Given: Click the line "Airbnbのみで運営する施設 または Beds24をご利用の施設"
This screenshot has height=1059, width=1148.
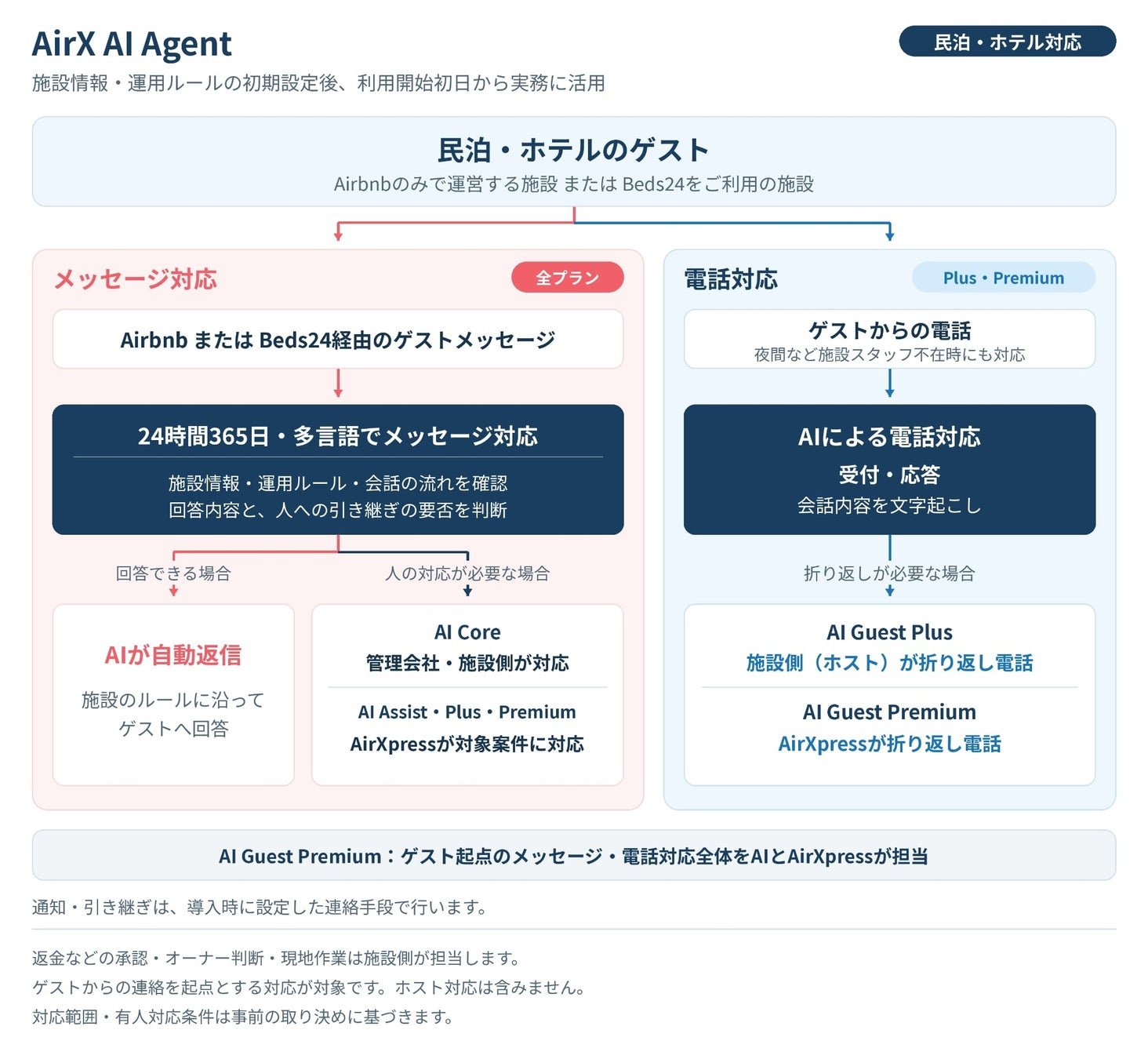Looking at the screenshot, I should click(x=573, y=184).
